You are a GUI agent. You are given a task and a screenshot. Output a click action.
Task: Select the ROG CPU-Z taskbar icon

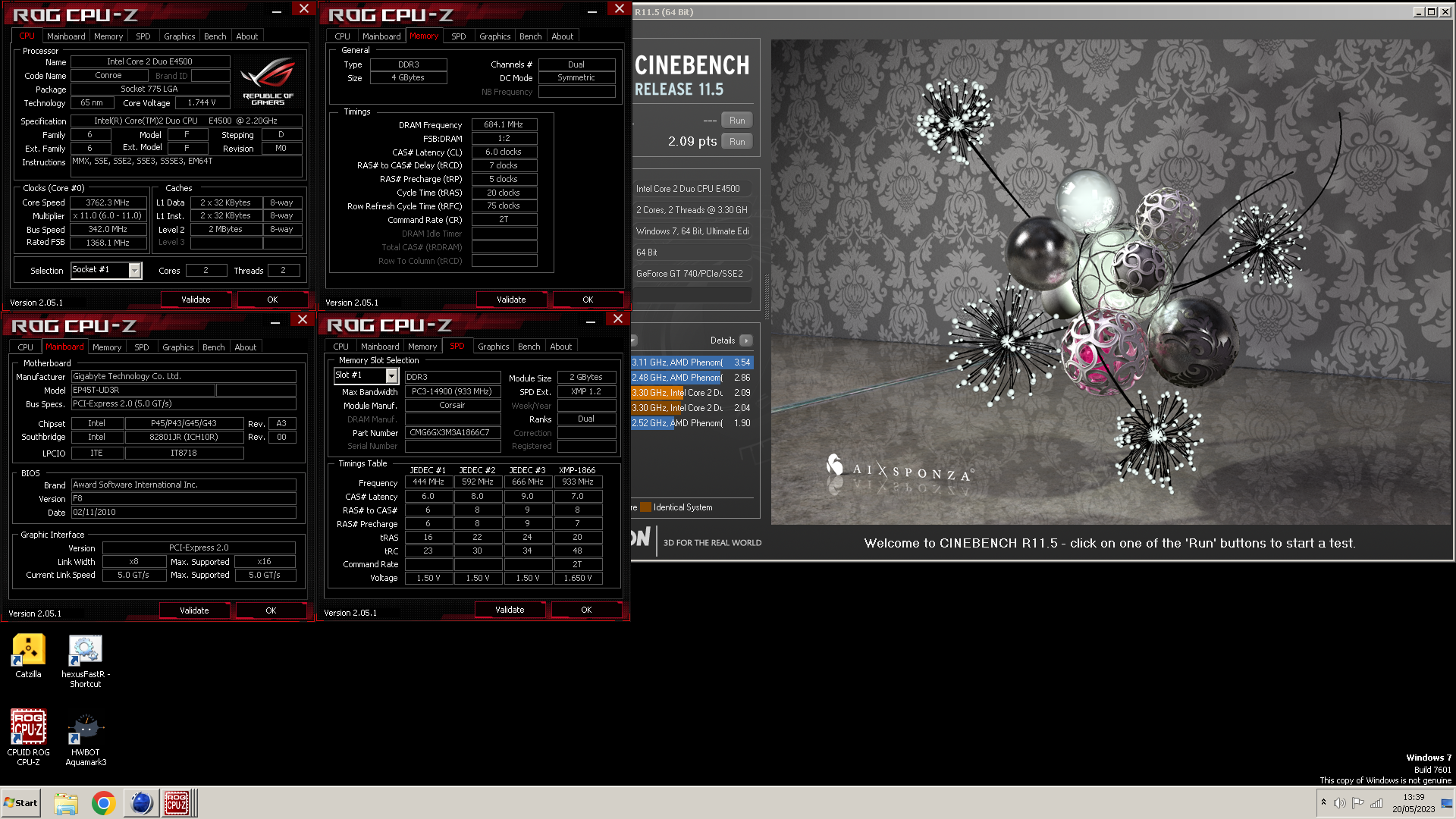pos(177,803)
